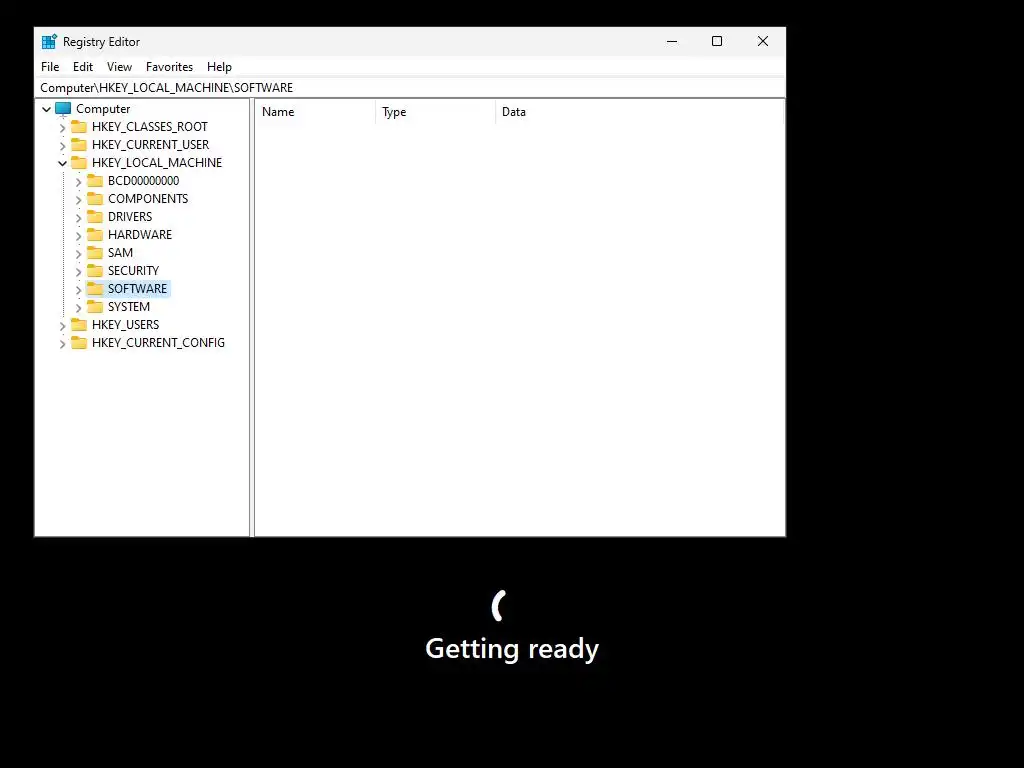This screenshot has height=768, width=1024.
Task: Expand the HKEY_CURRENT_CONFIG key
Action: point(63,344)
